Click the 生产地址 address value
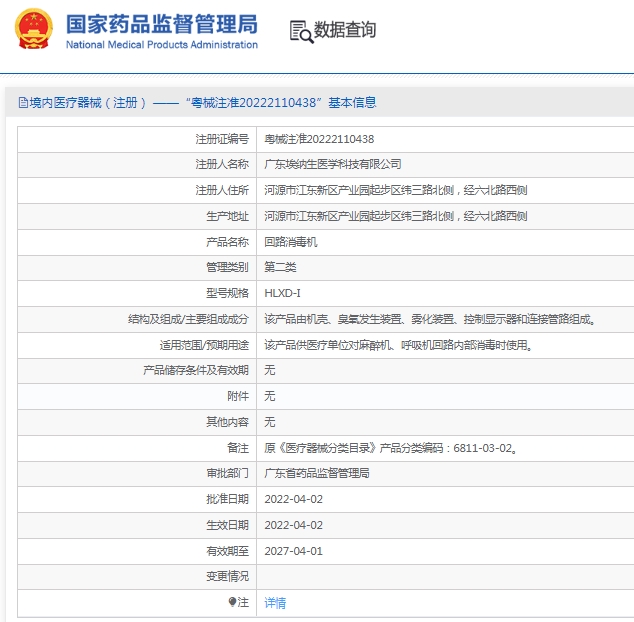The image size is (634, 622). (396, 216)
